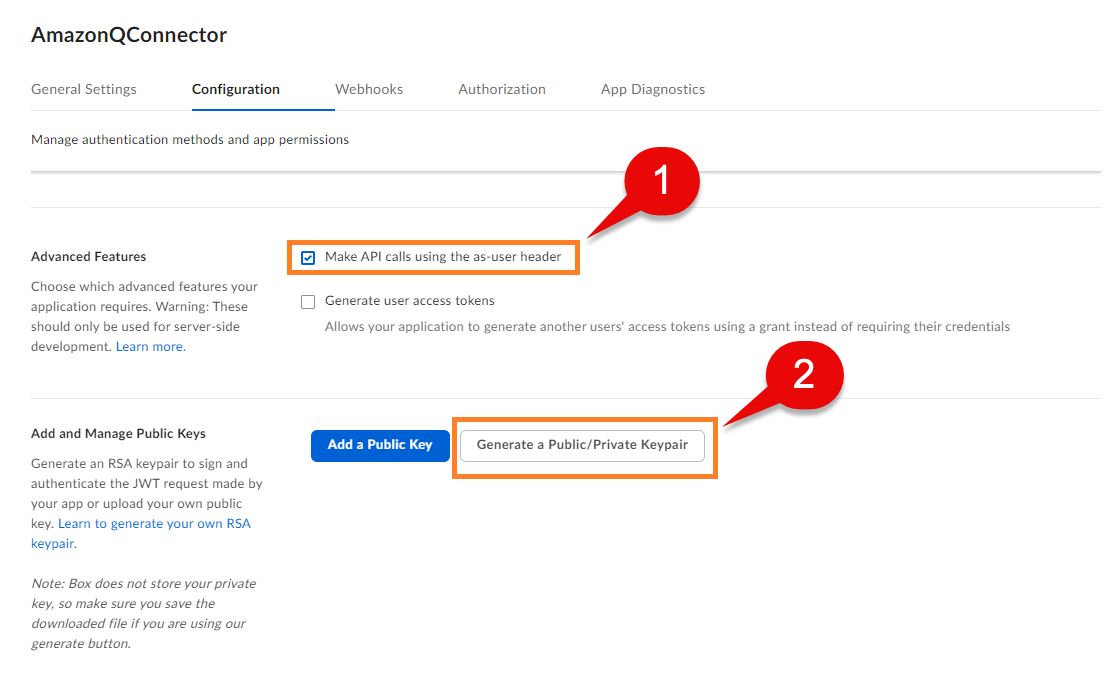
Task: Click the Add and Manage Public Keys heading
Action: [118, 434]
